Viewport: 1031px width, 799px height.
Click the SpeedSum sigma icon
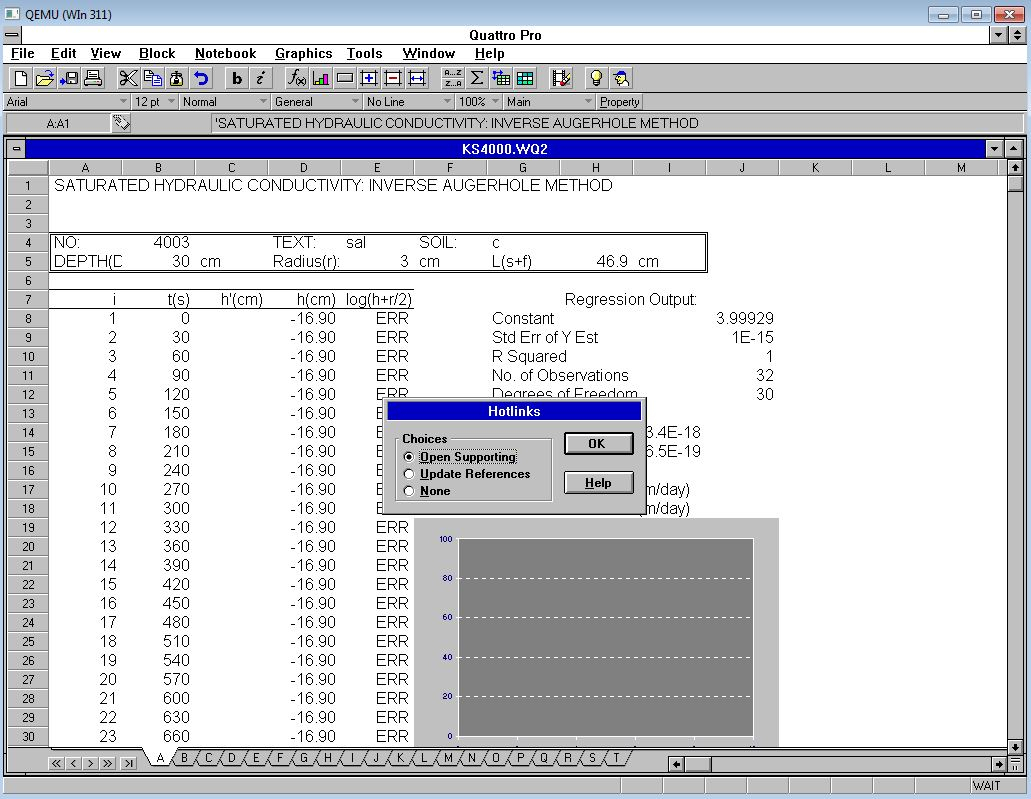[x=477, y=78]
